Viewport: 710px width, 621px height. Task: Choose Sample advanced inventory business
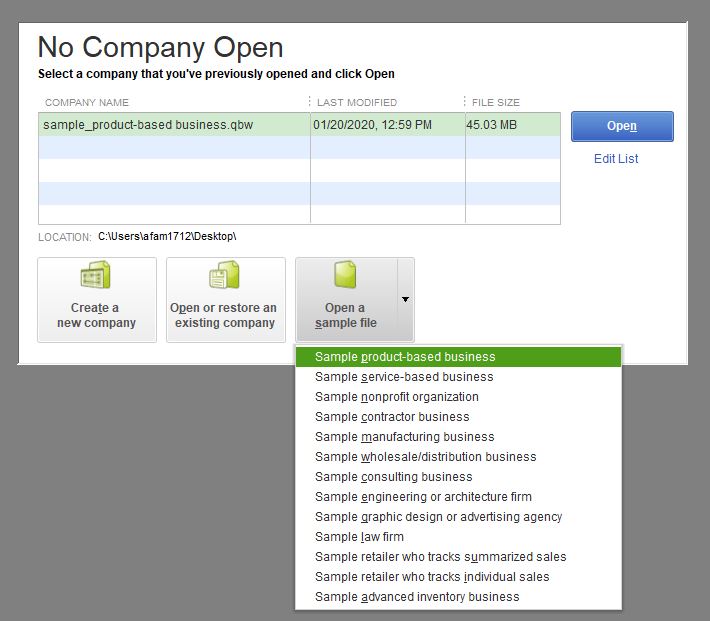[x=458, y=597]
